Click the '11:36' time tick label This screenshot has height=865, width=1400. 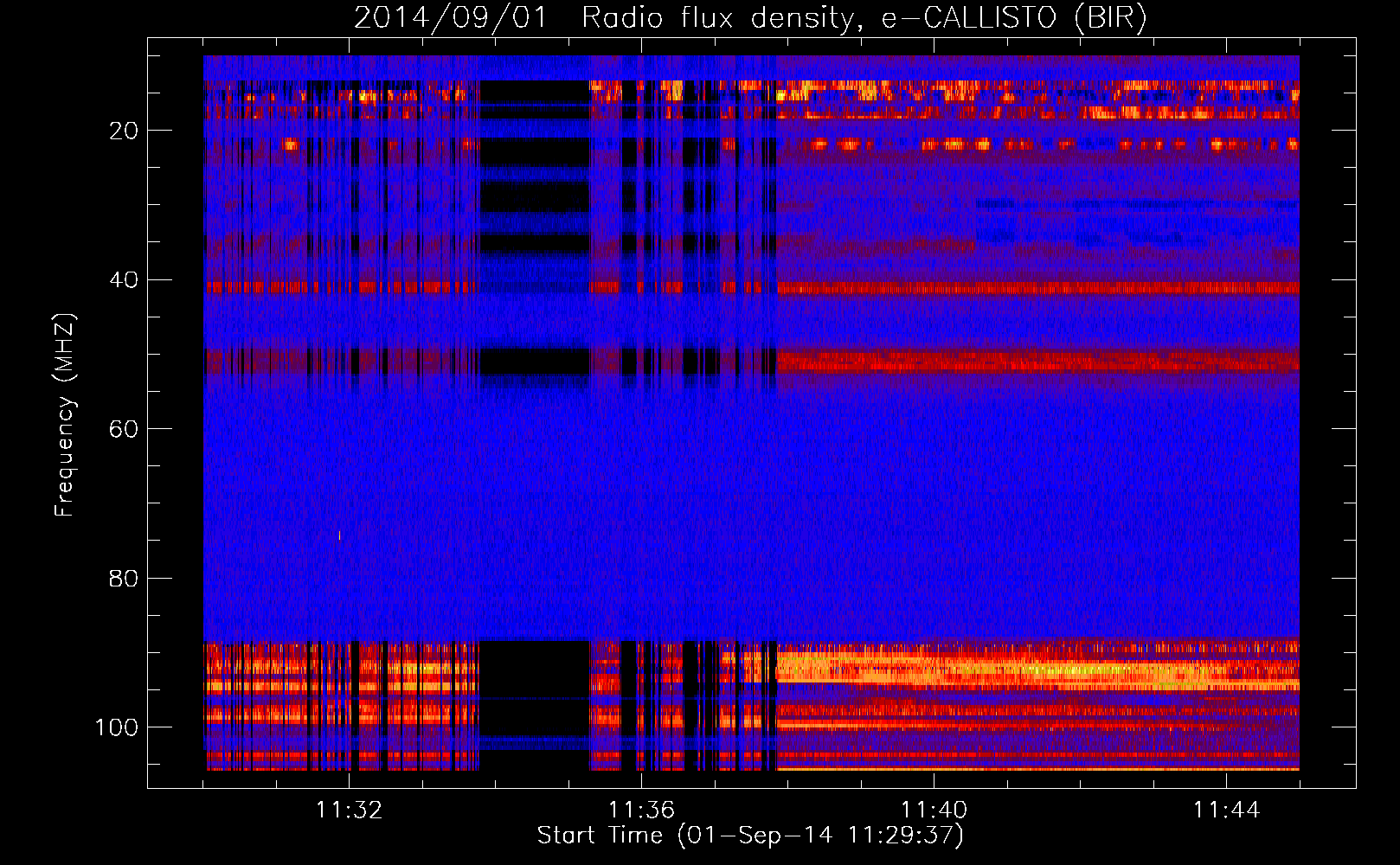coord(641,811)
